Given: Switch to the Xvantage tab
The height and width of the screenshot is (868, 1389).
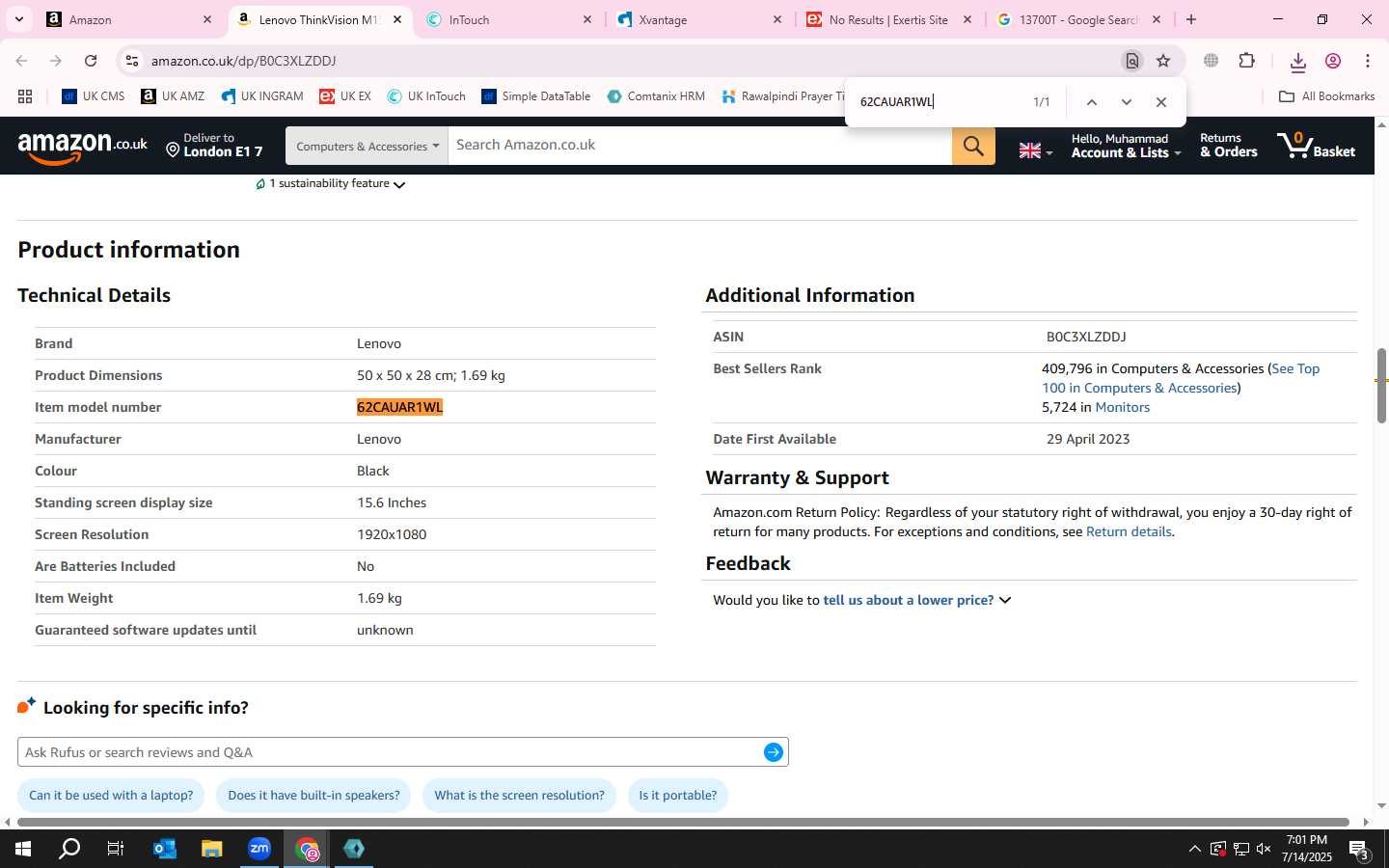Looking at the screenshot, I should [699, 19].
